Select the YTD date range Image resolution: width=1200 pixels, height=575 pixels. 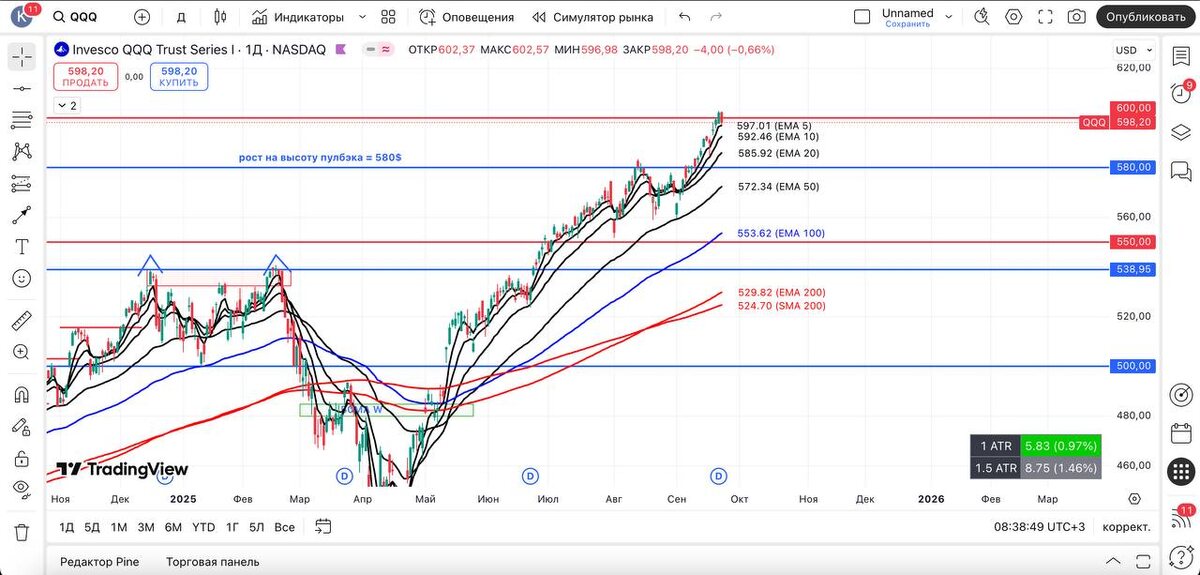pyautogui.click(x=203, y=526)
